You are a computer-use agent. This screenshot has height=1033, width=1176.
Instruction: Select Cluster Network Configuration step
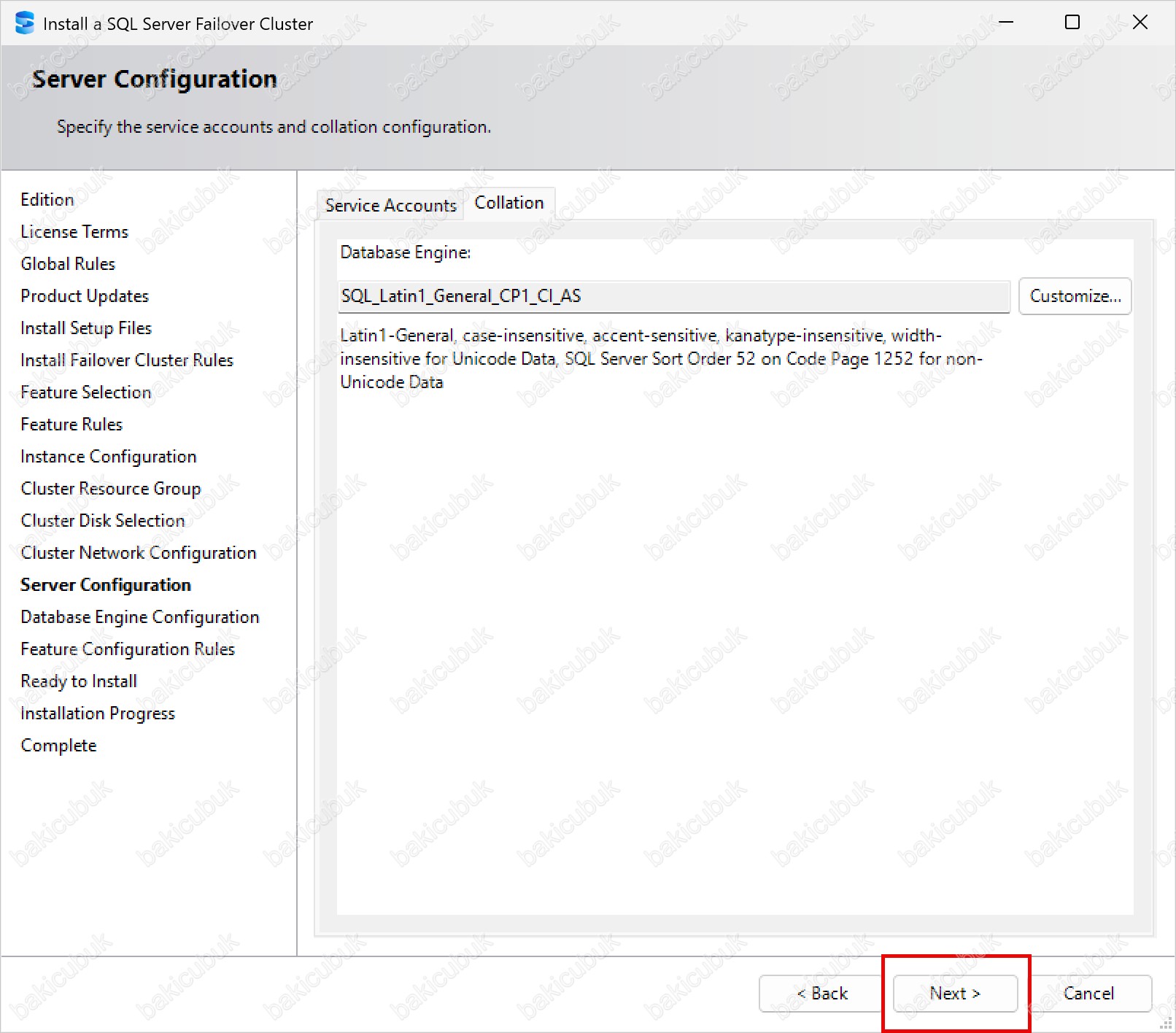coord(139,553)
